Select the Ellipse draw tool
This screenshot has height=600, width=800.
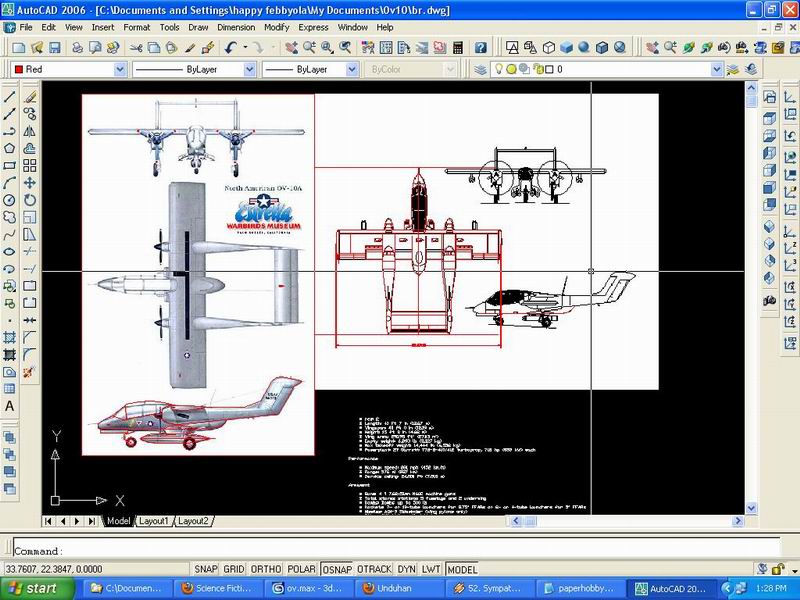coord(9,252)
